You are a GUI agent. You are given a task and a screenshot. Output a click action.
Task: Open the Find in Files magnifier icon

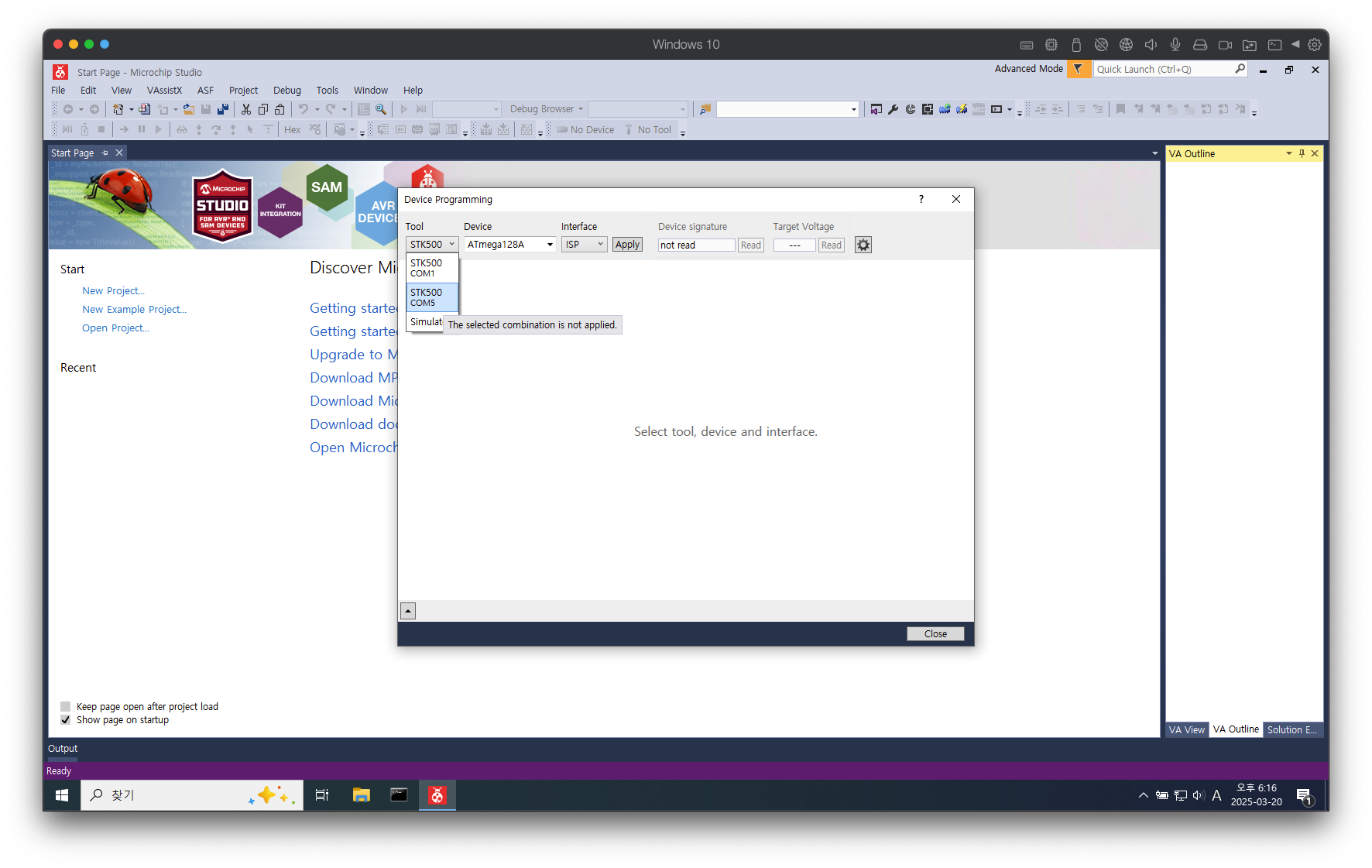[x=381, y=109]
